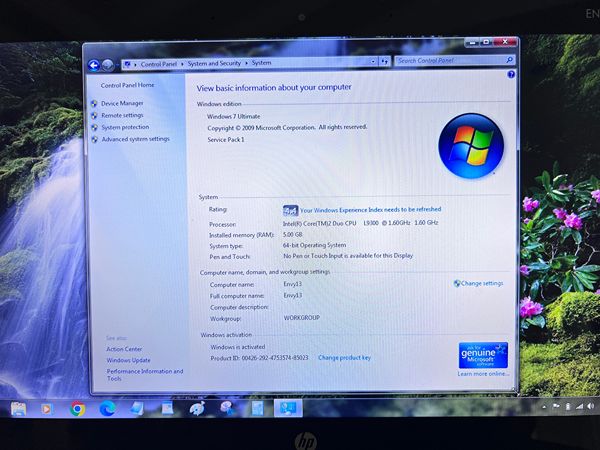
Task: Click the Service Pack 1 text
Action: point(226,140)
